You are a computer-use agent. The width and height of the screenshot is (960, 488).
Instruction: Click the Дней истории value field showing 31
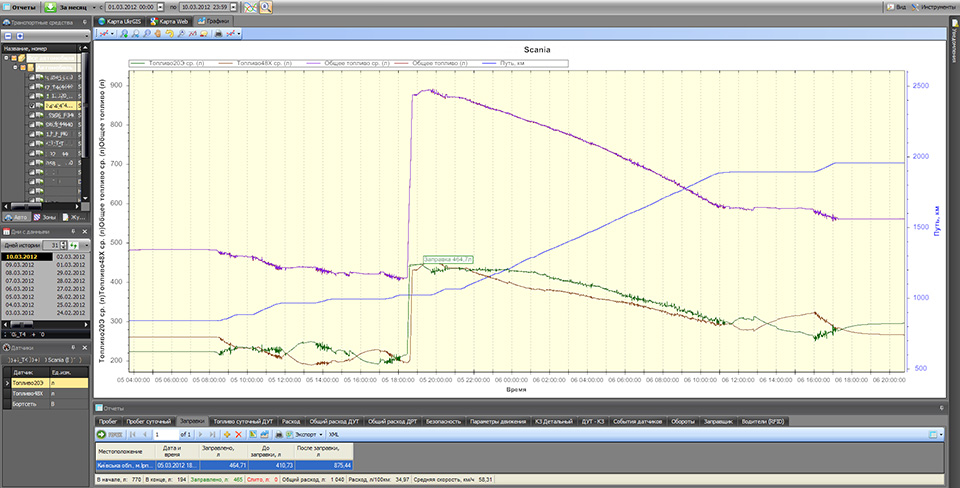(x=55, y=245)
